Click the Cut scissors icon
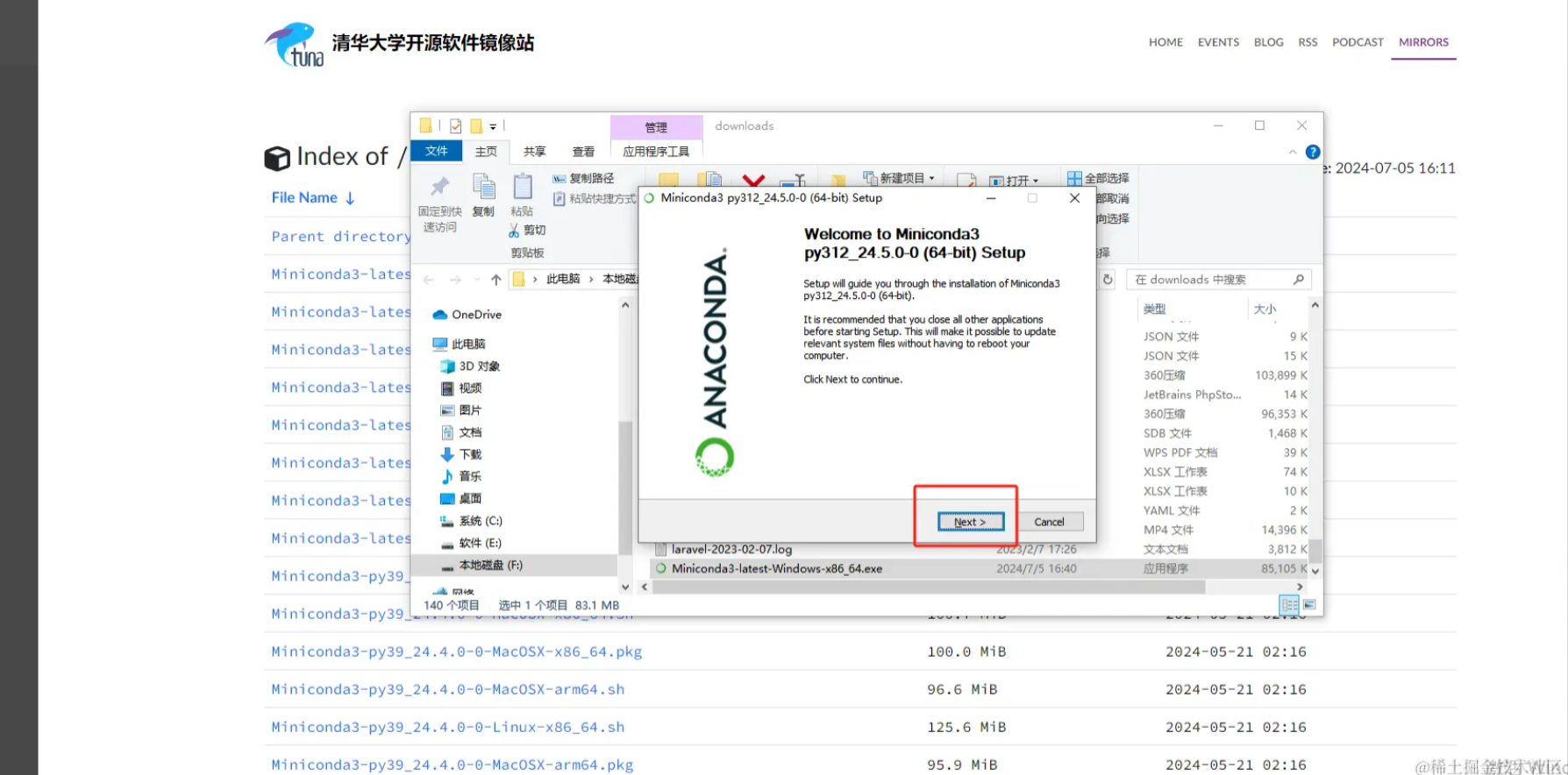 pyautogui.click(x=514, y=231)
